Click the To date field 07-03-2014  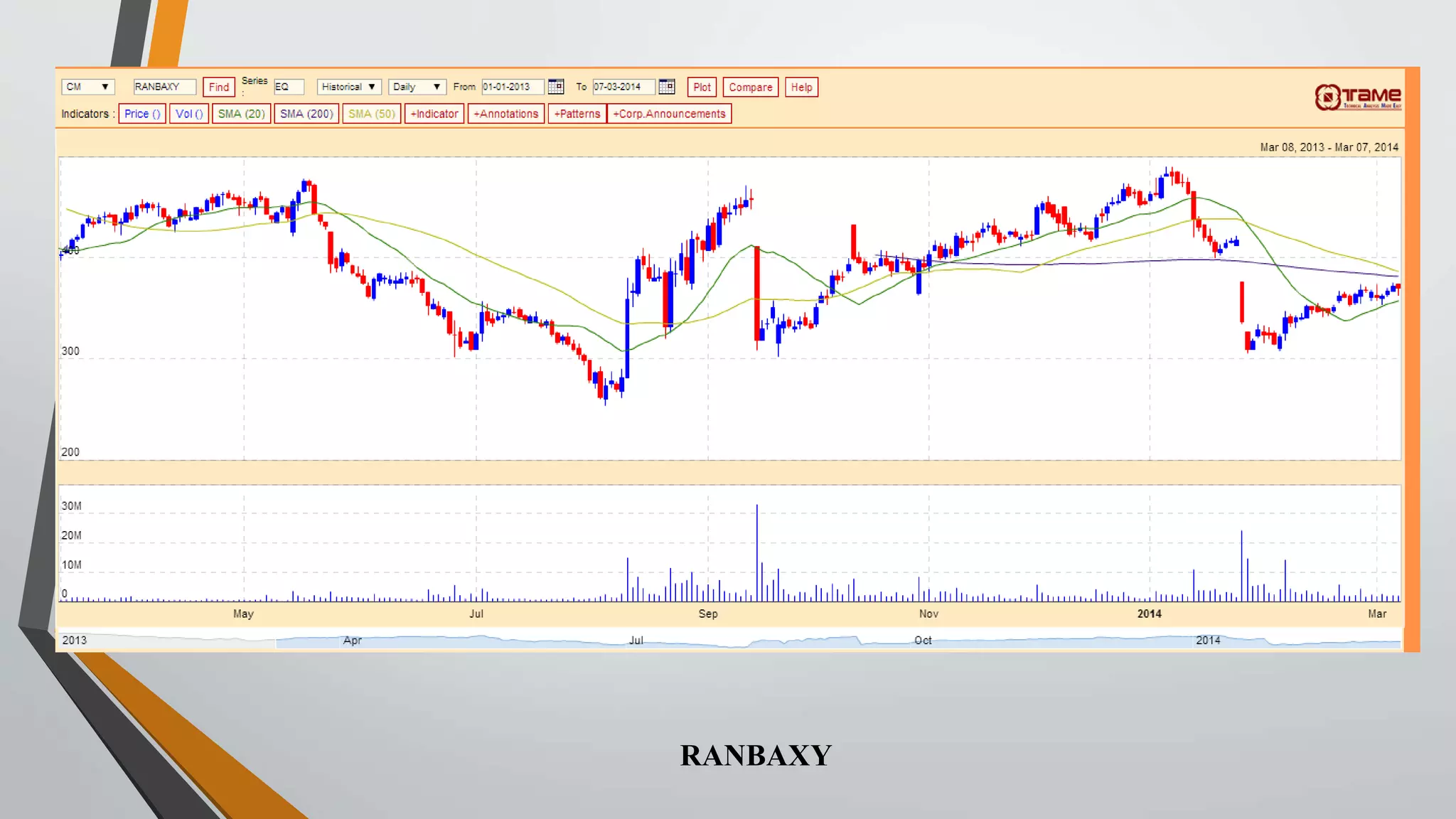623,87
